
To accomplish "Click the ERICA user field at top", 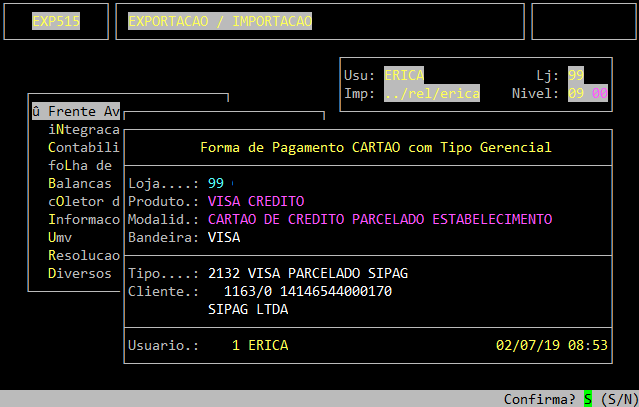I will point(404,75).
